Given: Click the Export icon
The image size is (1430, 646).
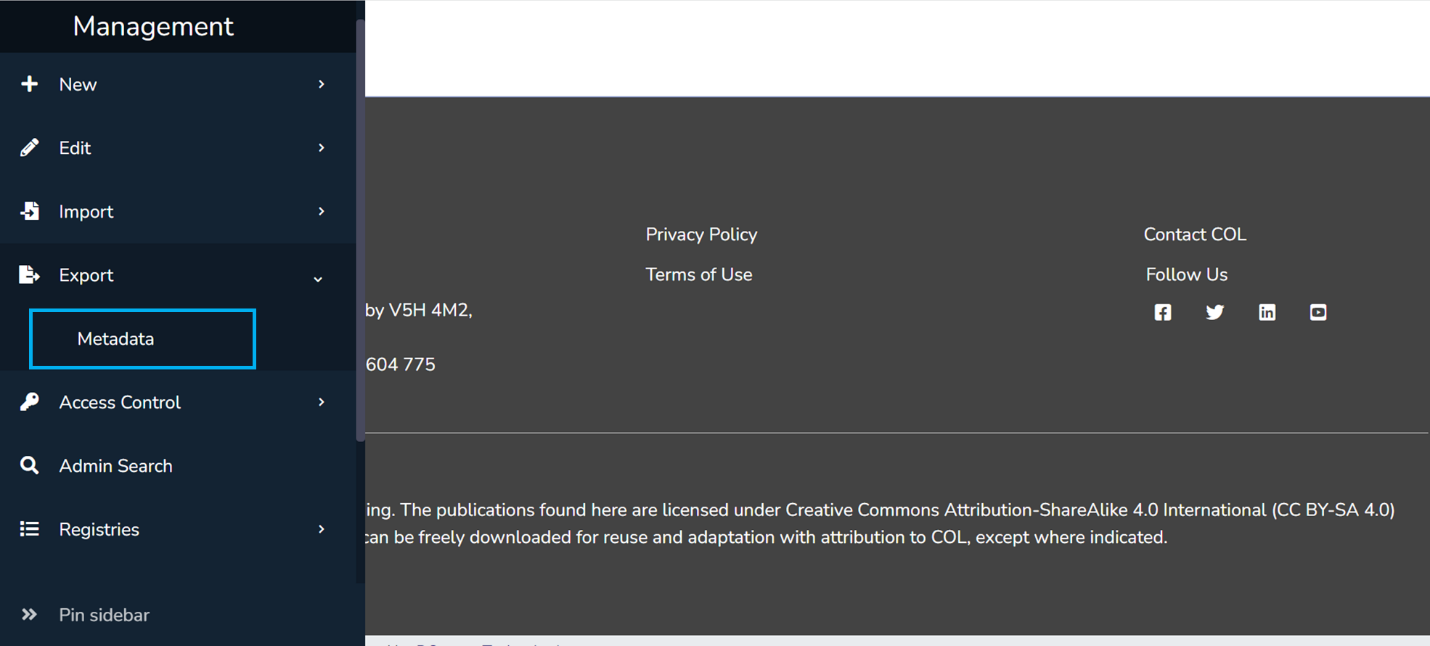Looking at the screenshot, I should [30, 275].
